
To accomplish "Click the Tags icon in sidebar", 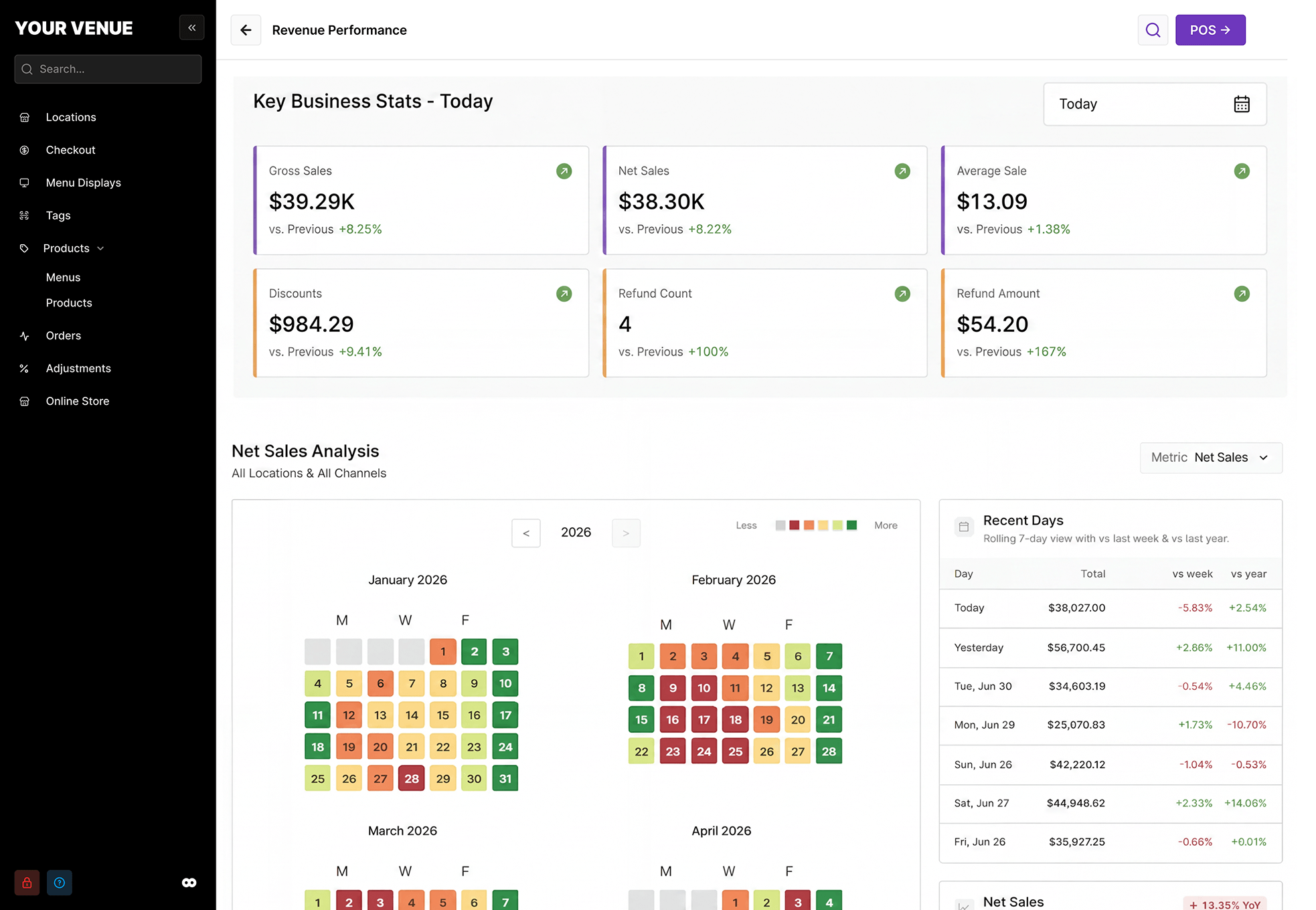I will [x=24, y=215].
